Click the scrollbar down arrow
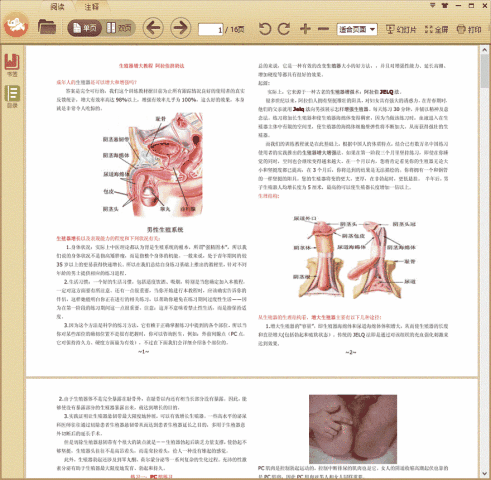The image size is (491, 480). click(484, 473)
